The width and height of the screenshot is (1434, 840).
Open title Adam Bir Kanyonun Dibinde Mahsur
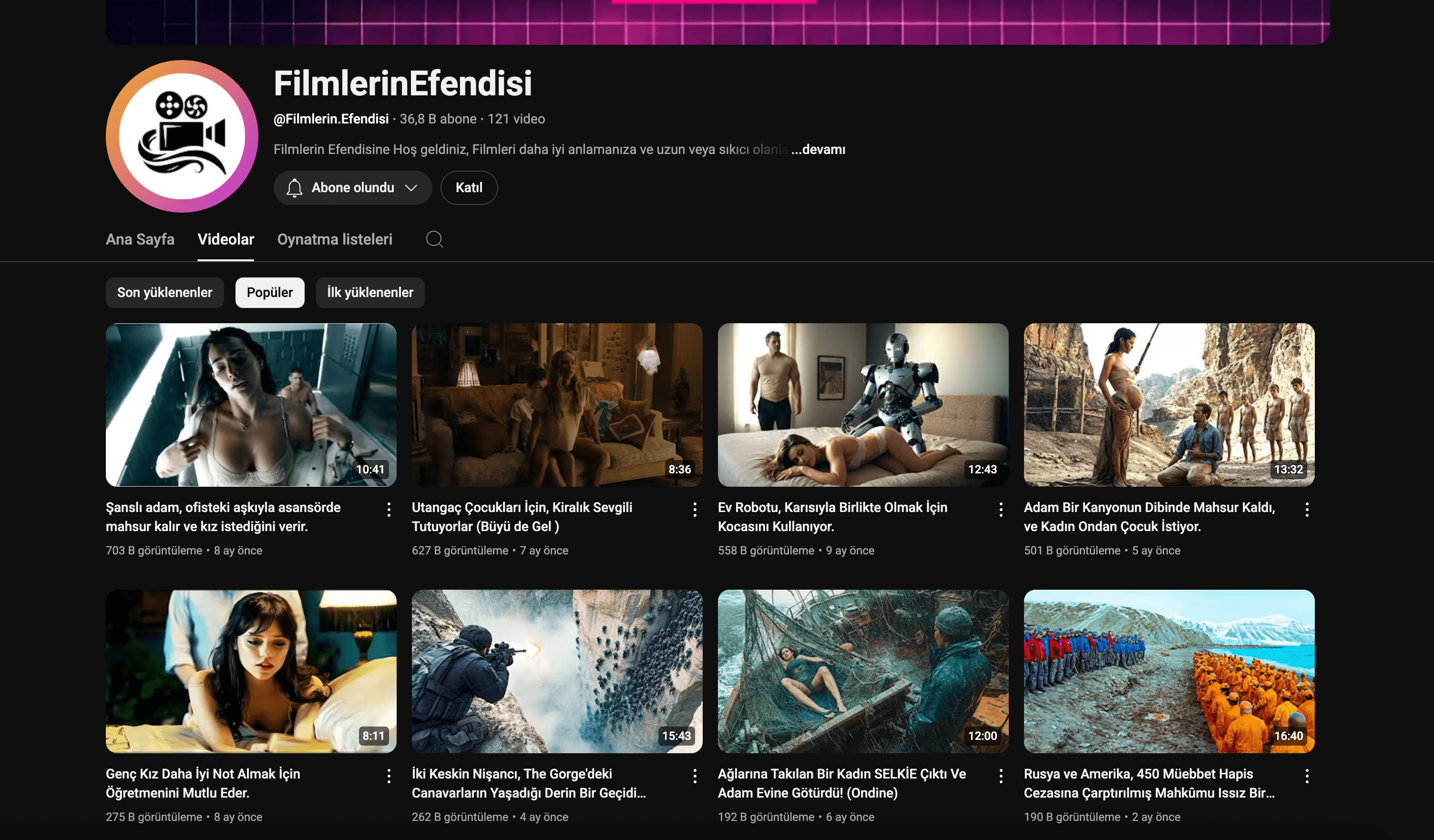(x=1149, y=517)
